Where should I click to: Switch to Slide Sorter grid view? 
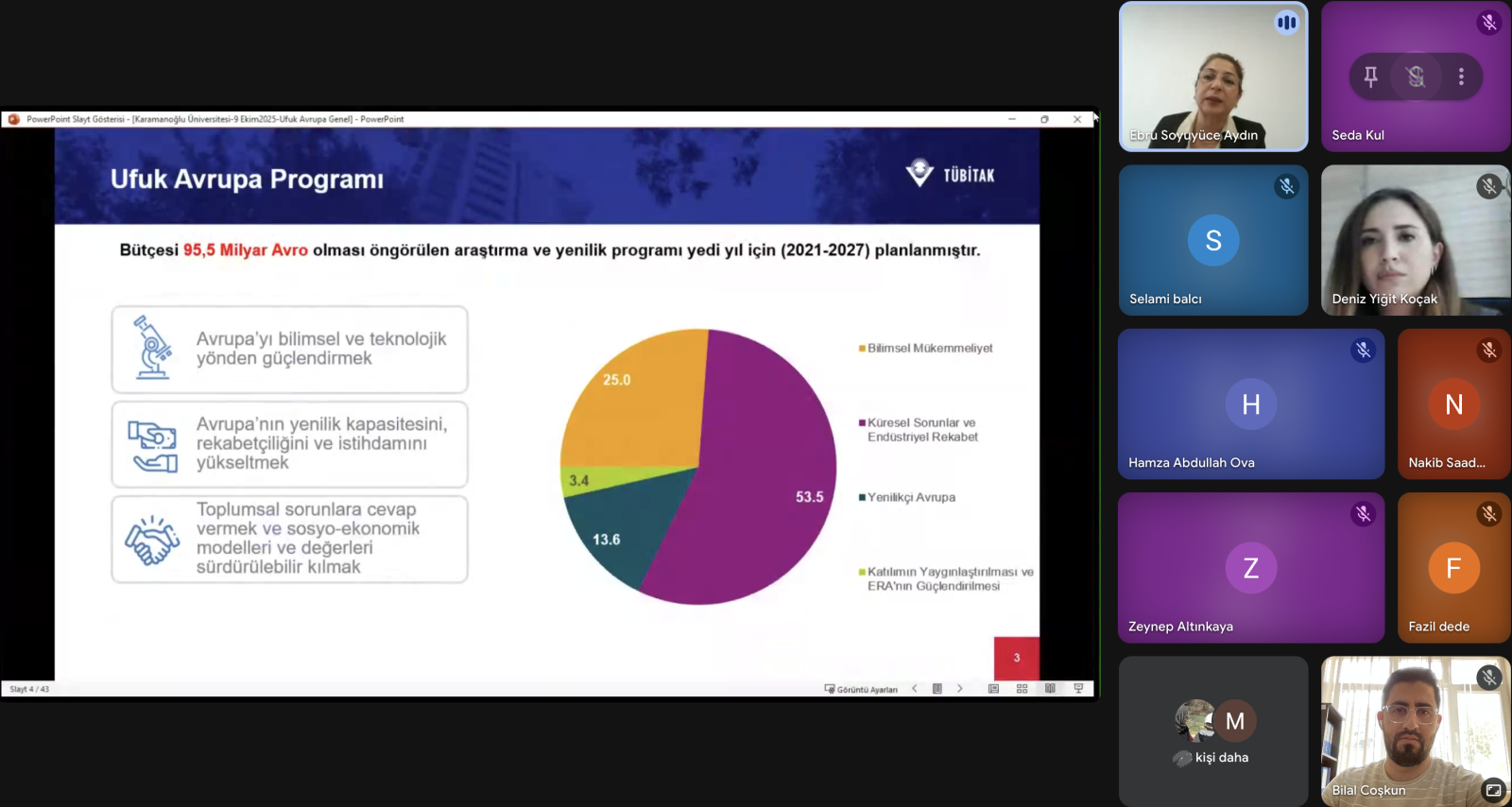(x=1022, y=689)
